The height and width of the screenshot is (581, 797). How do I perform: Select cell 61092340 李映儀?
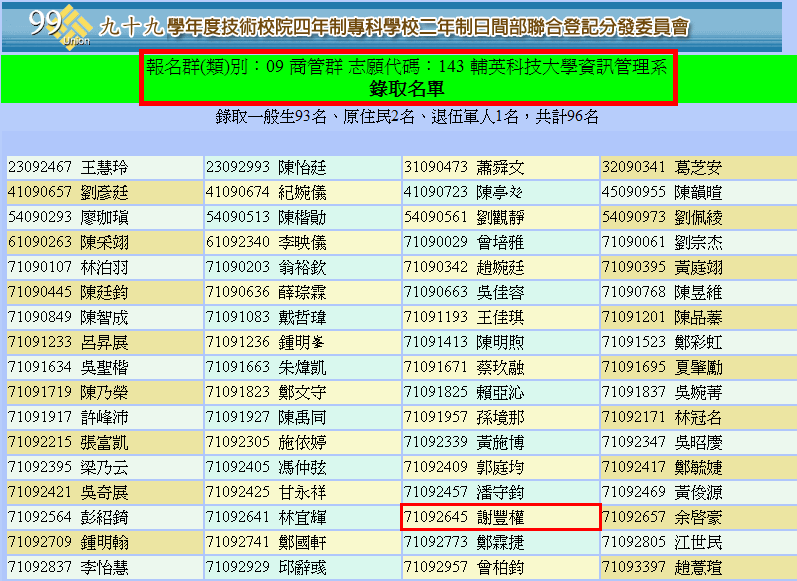[302, 242]
